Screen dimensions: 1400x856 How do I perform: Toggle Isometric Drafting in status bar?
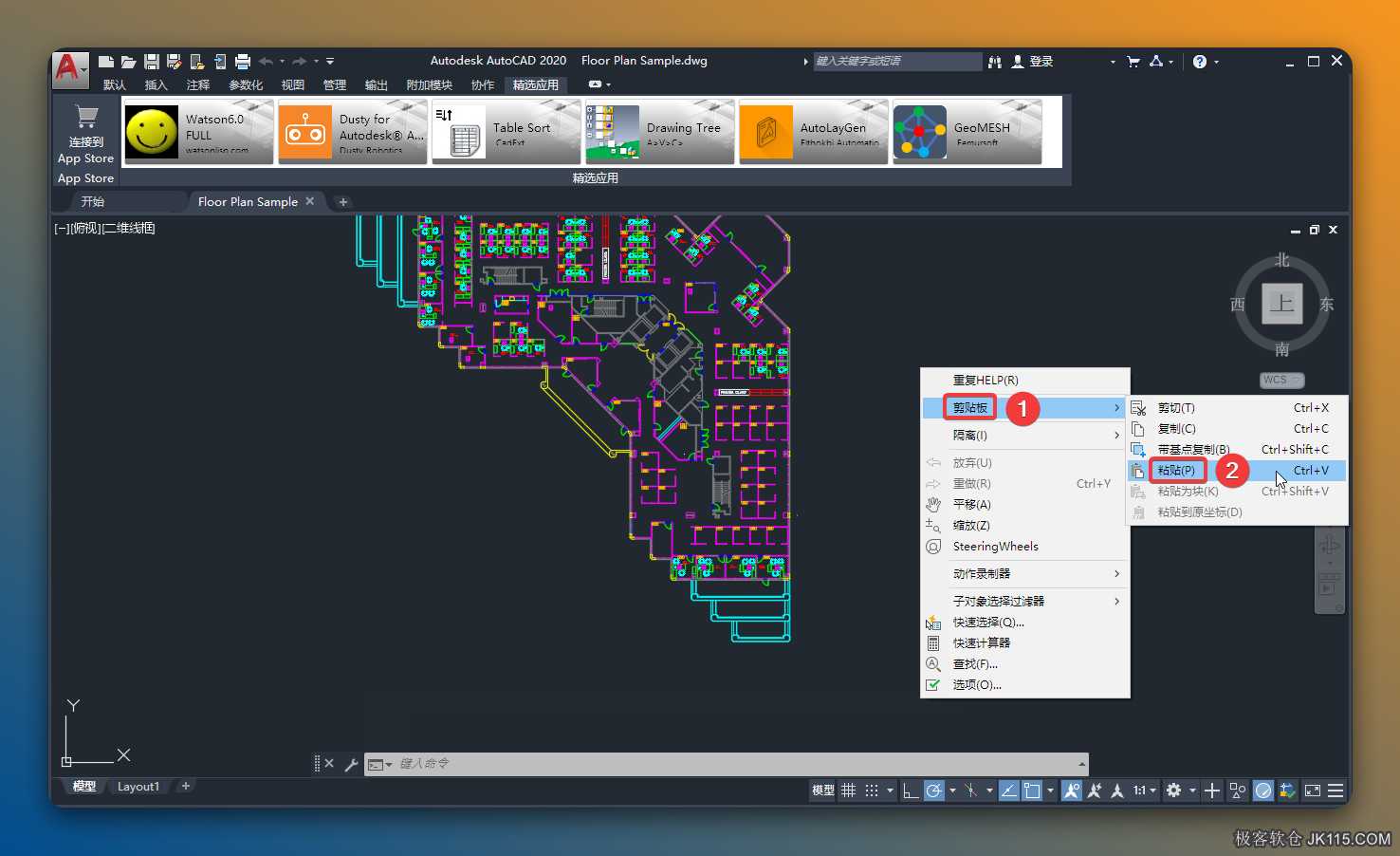click(970, 791)
